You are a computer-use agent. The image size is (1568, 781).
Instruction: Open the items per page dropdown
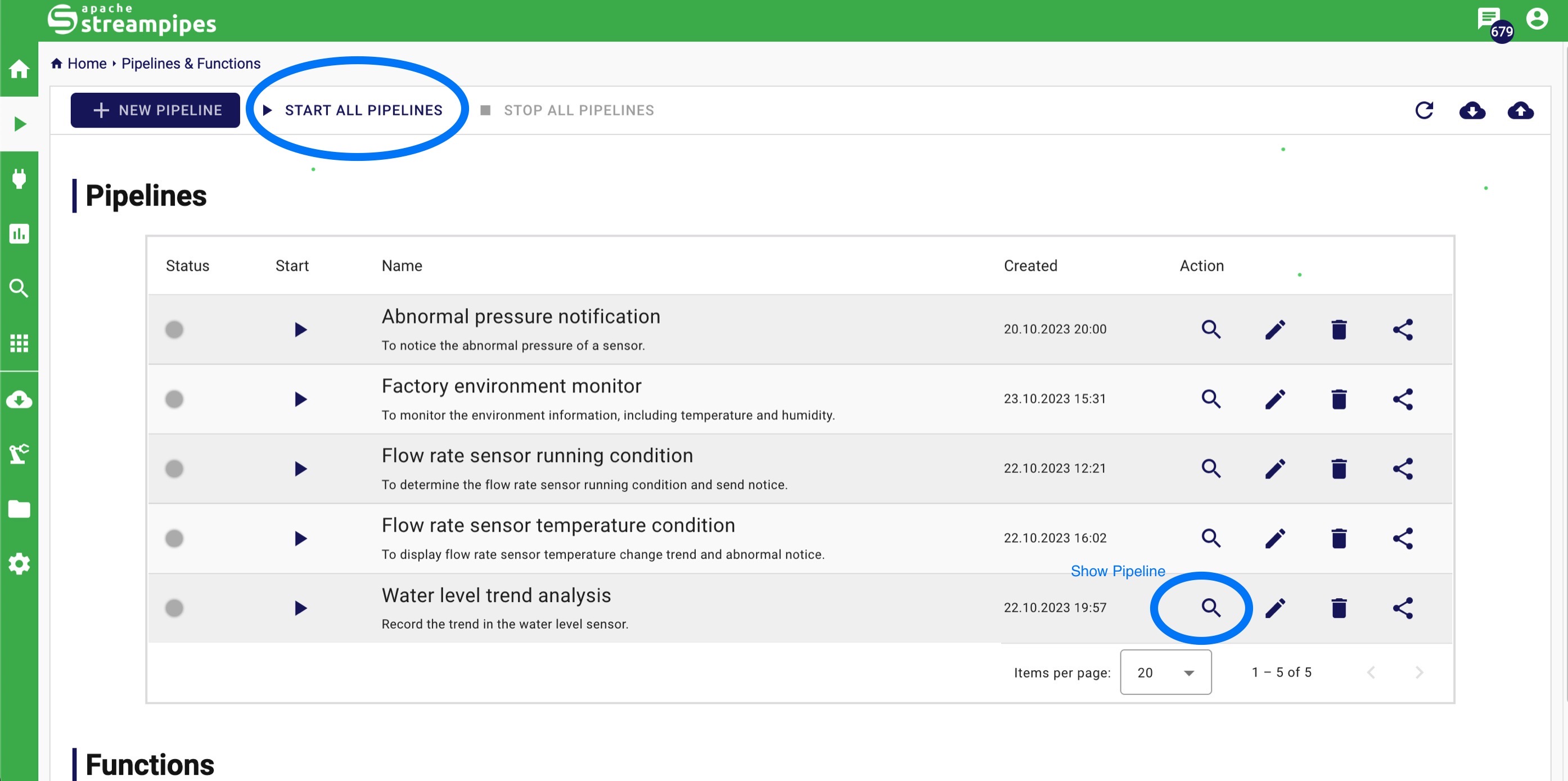pos(1165,672)
